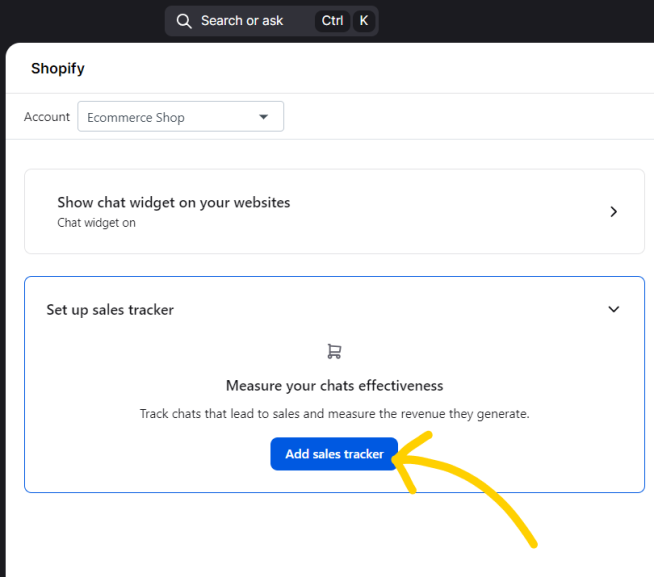Click the Chat widget on status text

pyautogui.click(x=96, y=223)
